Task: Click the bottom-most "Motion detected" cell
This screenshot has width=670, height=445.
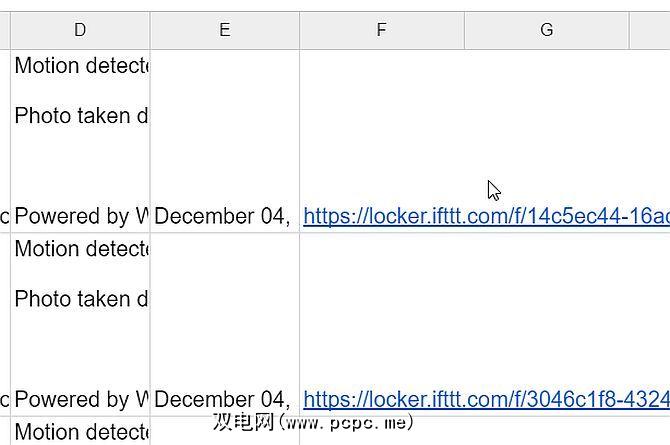Action: (x=81, y=432)
